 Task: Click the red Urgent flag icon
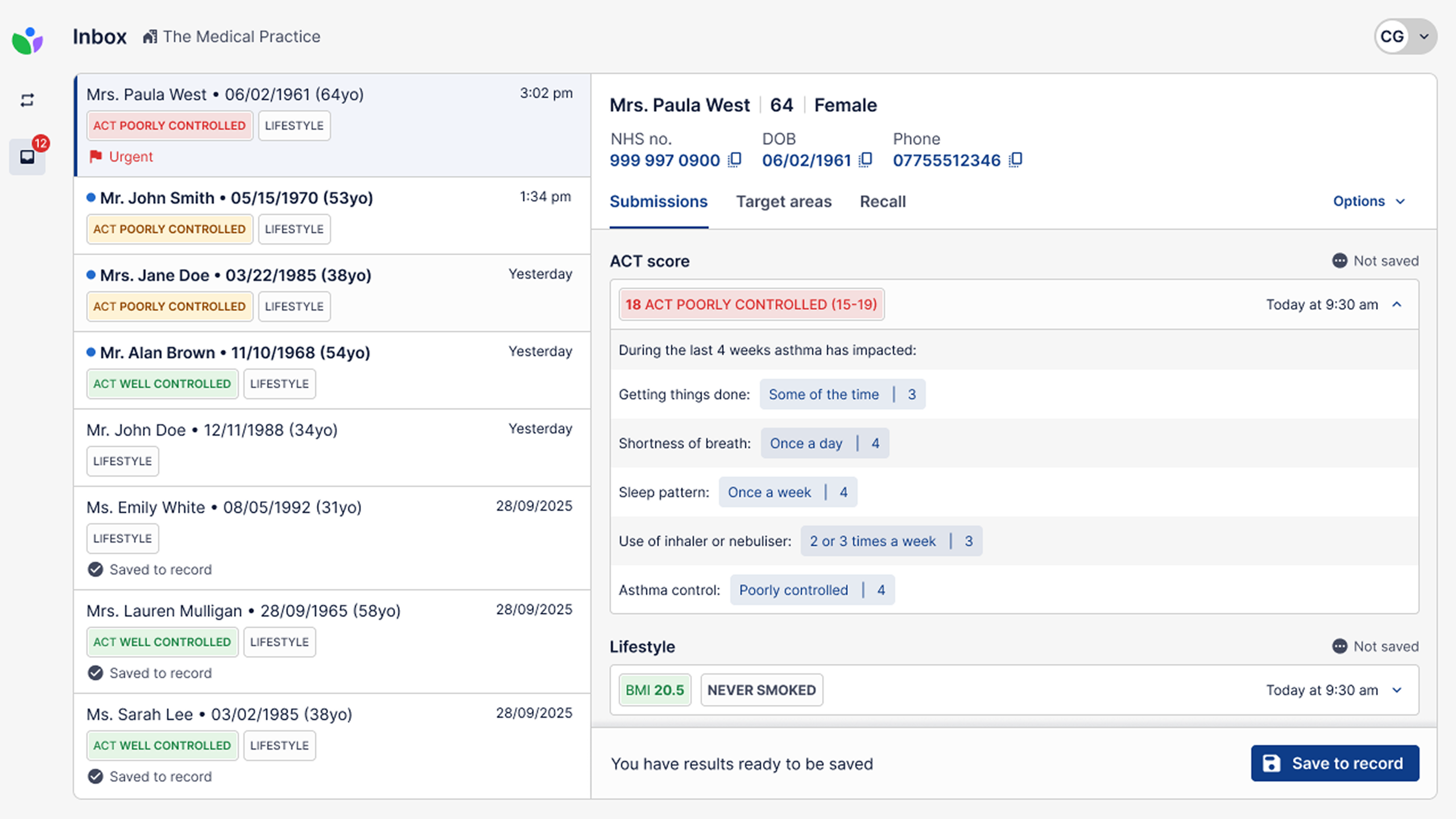[x=96, y=156]
